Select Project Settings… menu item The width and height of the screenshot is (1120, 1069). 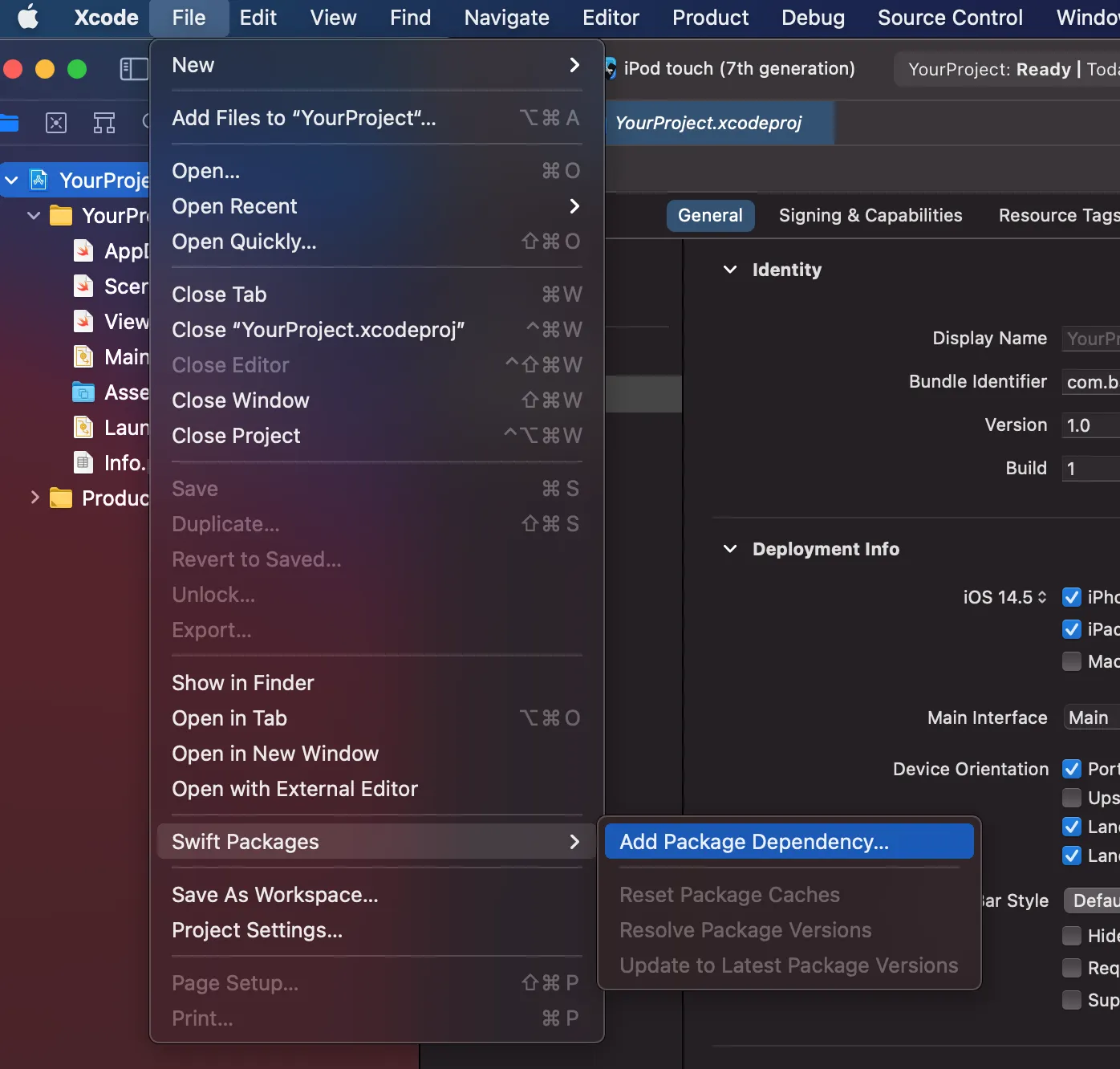pos(376,930)
